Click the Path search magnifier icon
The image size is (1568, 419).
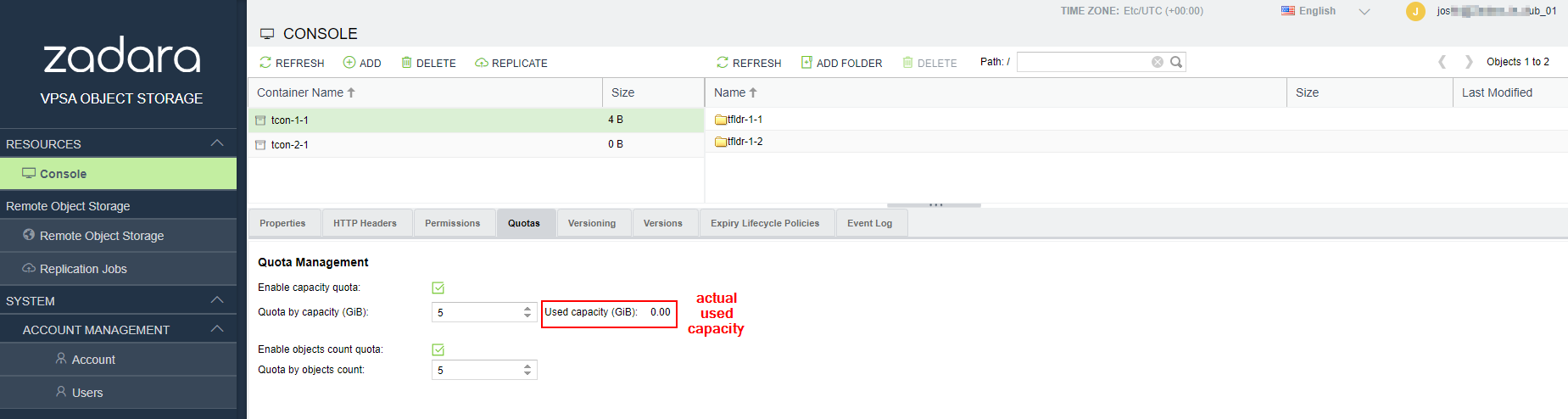click(x=1176, y=62)
